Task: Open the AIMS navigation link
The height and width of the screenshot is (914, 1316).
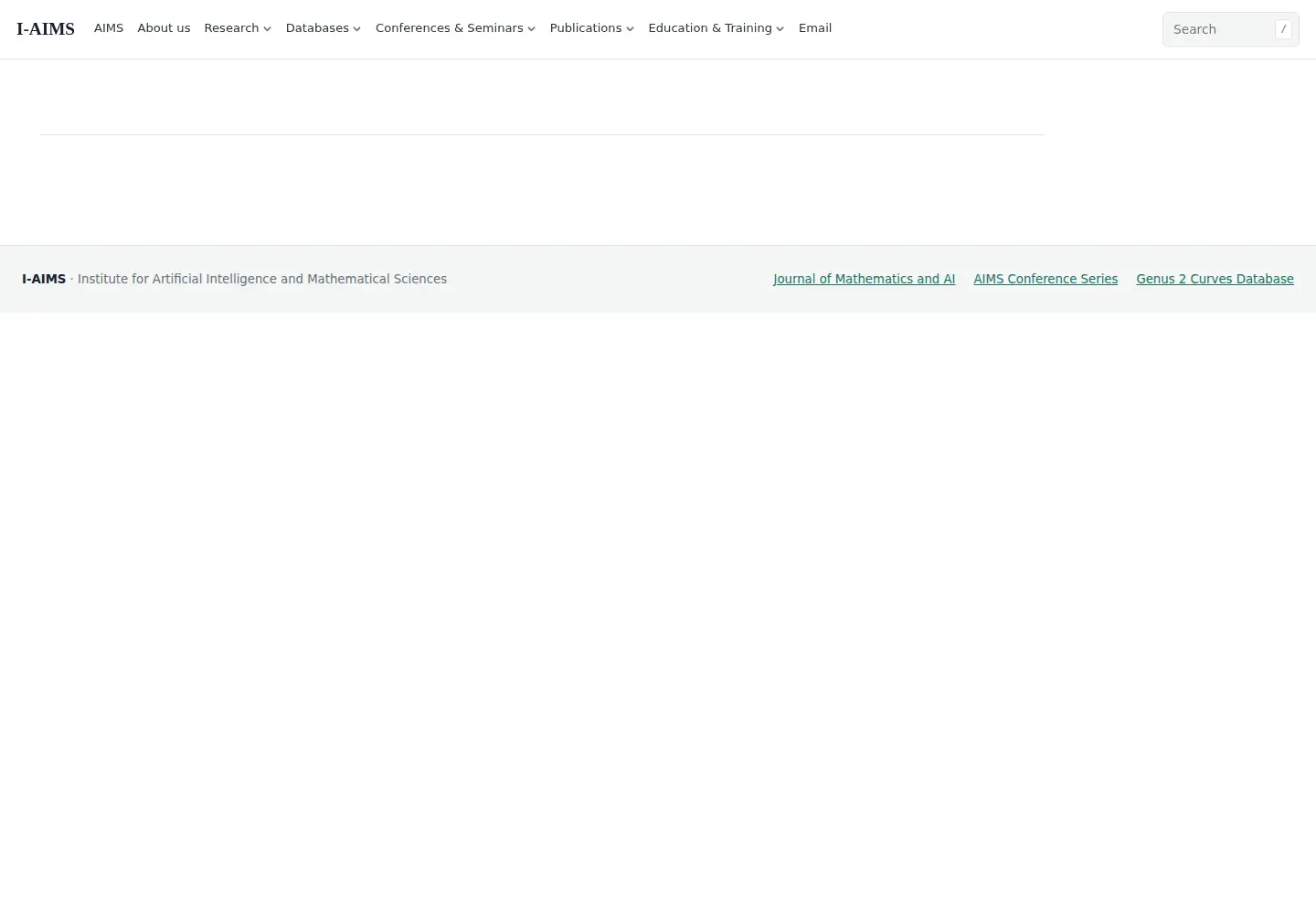Action: click(x=109, y=28)
